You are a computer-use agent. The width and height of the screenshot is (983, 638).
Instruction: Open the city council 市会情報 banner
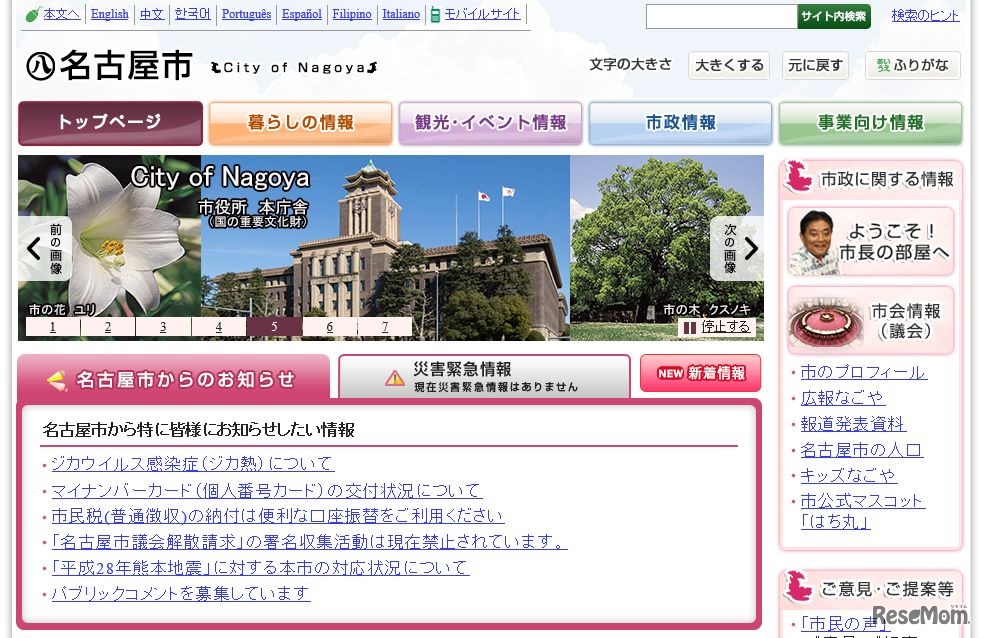pyautogui.click(x=870, y=320)
